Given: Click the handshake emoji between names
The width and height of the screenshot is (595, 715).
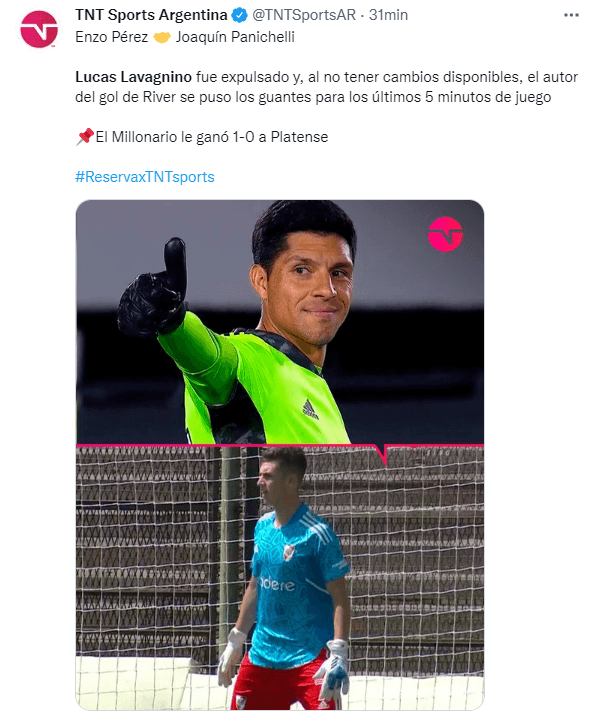Looking at the screenshot, I should (x=162, y=37).
